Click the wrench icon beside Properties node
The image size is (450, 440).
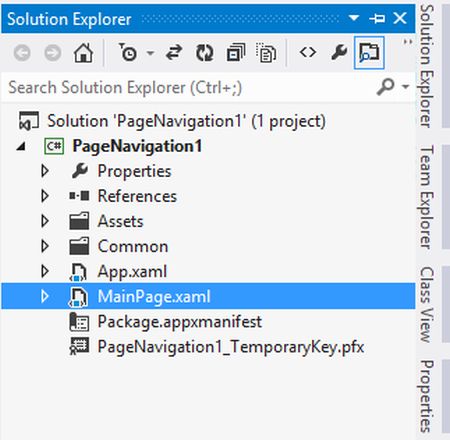coord(80,171)
